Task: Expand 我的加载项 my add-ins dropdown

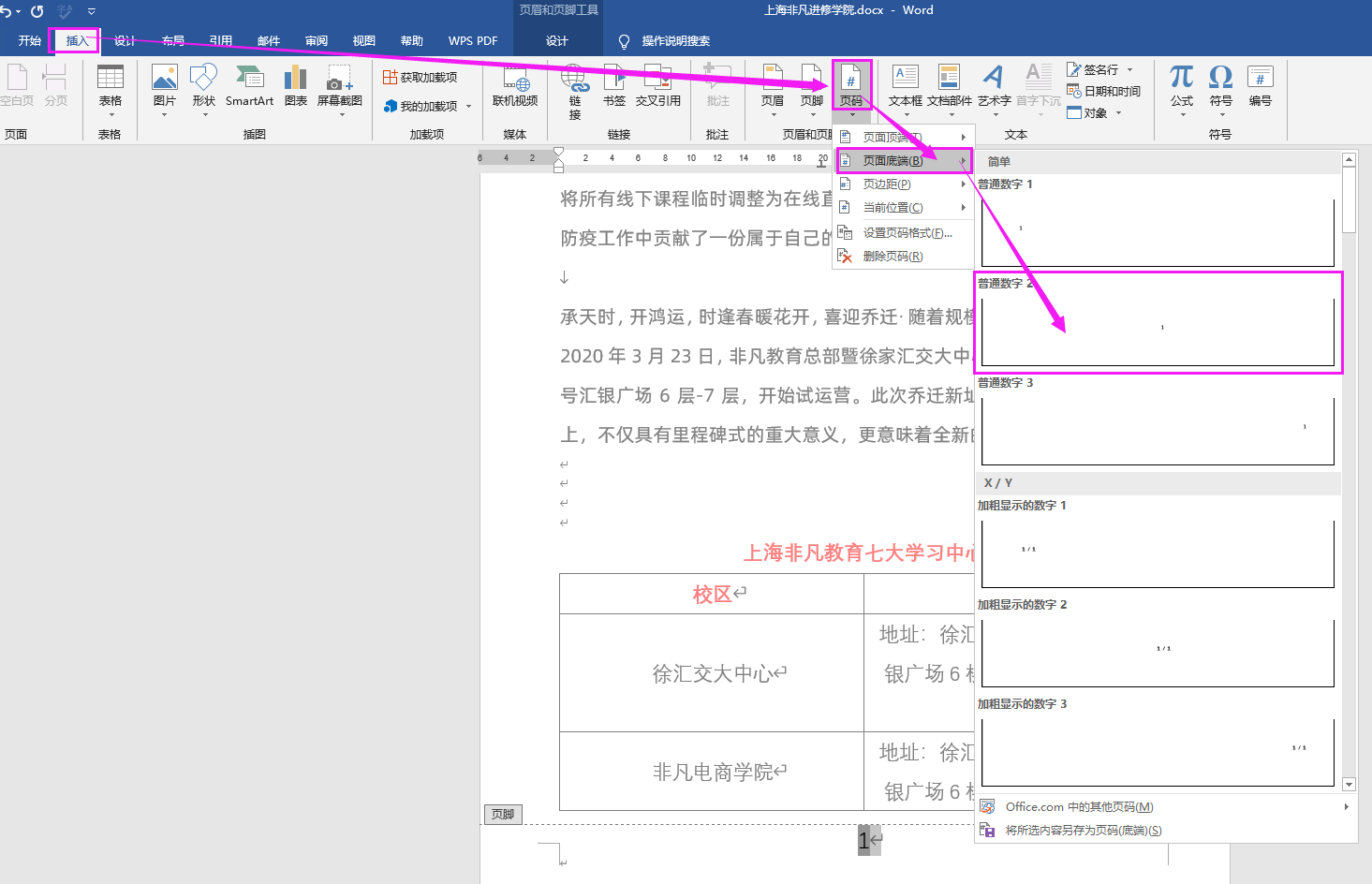Action: click(468, 106)
